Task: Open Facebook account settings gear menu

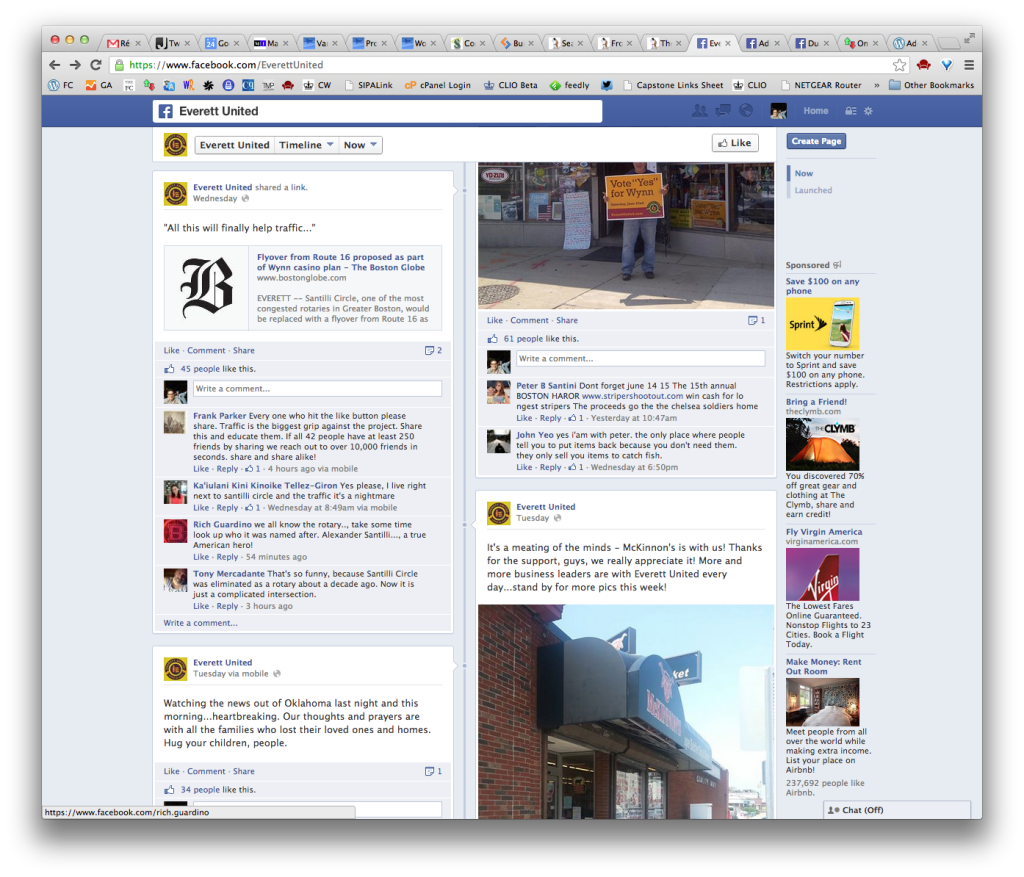Action: click(x=868, y=111)
